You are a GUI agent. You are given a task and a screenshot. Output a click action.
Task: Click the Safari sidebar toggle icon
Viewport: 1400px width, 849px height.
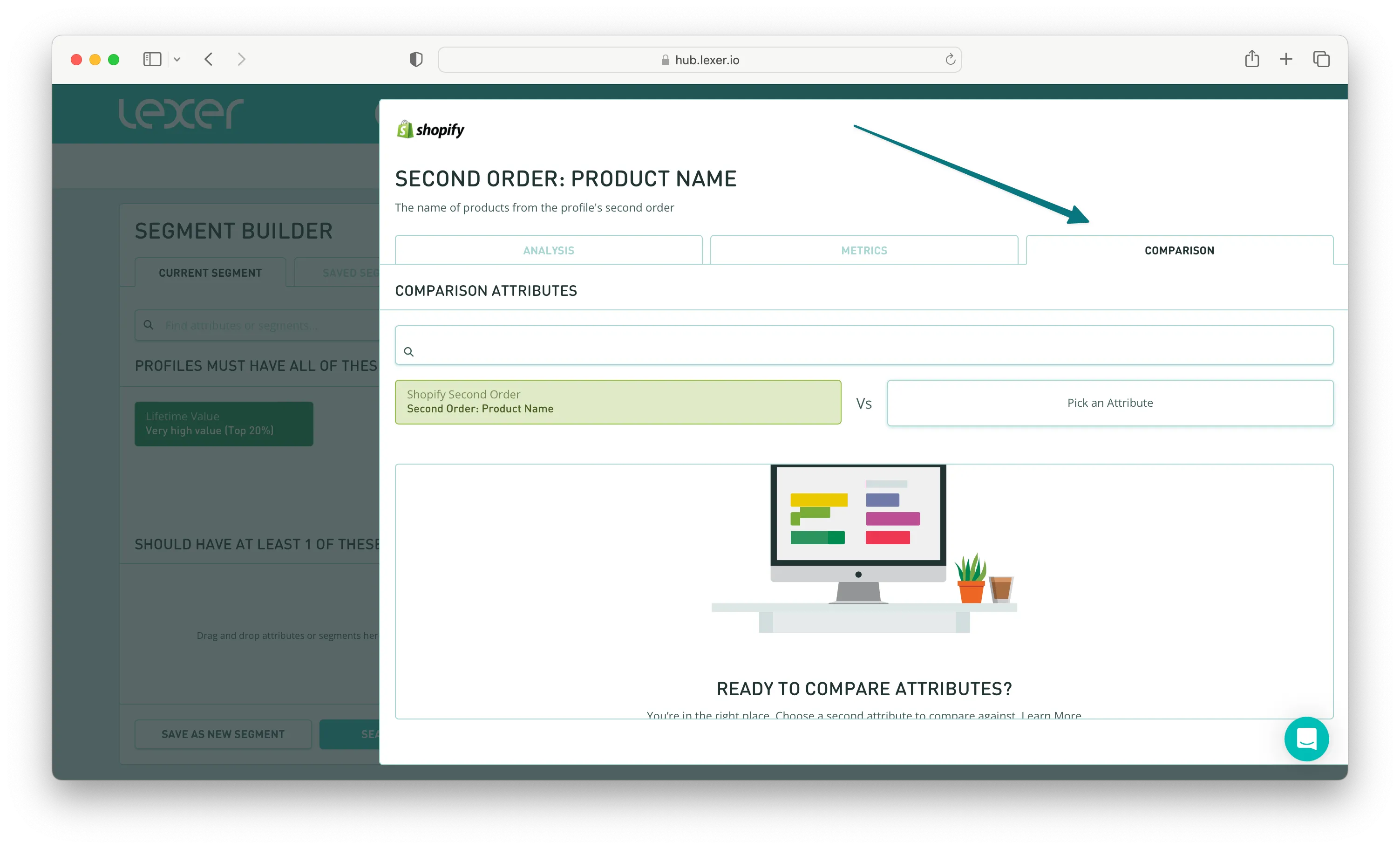152,59
